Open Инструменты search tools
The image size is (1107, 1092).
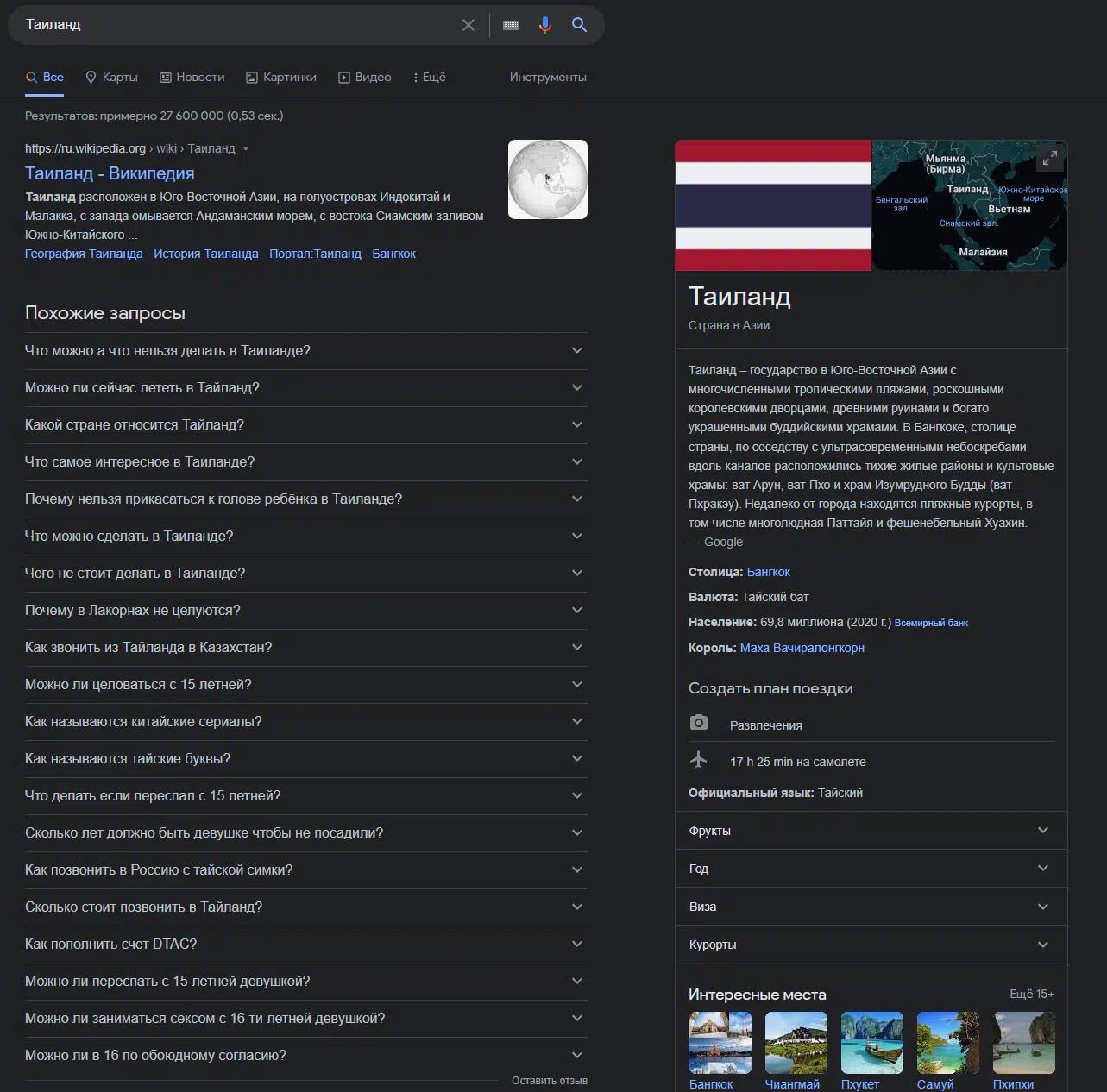pyautogui.click(x=548, y=78)
